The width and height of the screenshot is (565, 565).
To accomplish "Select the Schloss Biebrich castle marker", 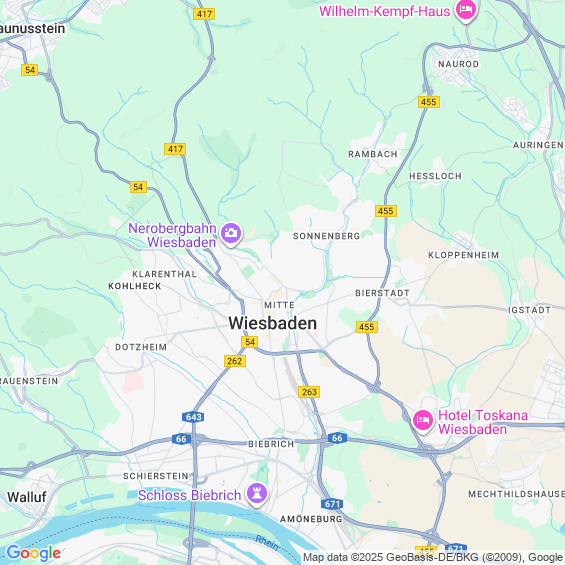I will (257, 494).
